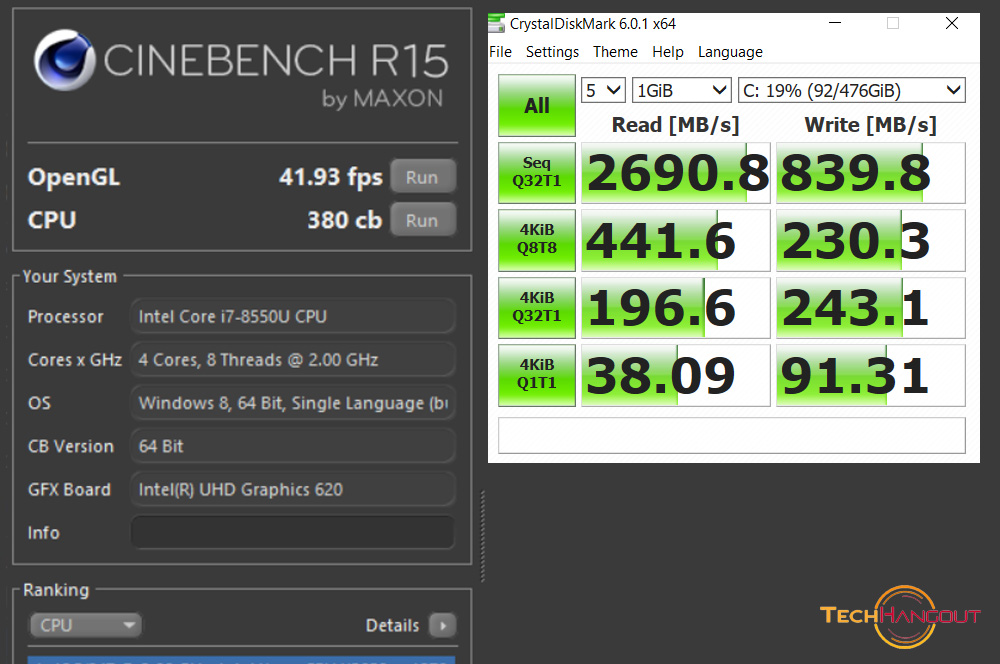Click the empty comment box in CrystalDiskMark
1000x664 pixels.
click(x=732, y=435)
